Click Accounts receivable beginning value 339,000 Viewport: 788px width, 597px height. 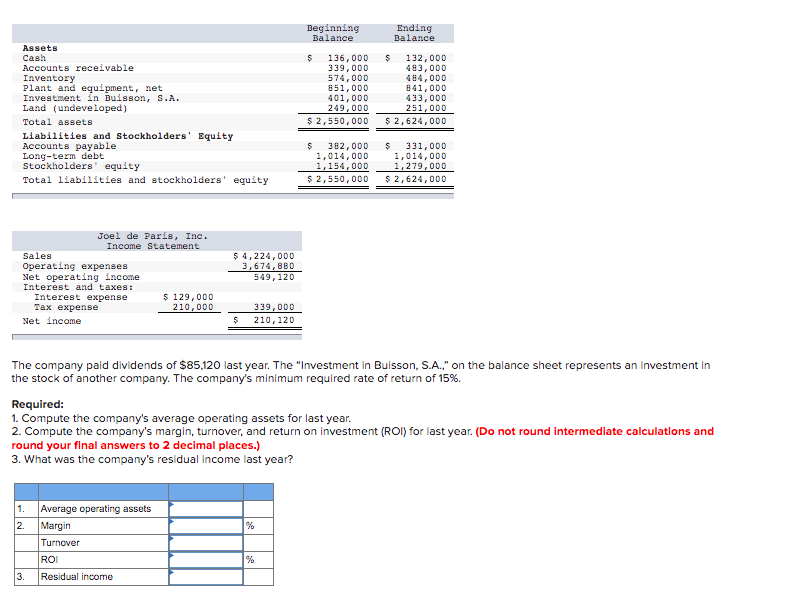(348, 68)
